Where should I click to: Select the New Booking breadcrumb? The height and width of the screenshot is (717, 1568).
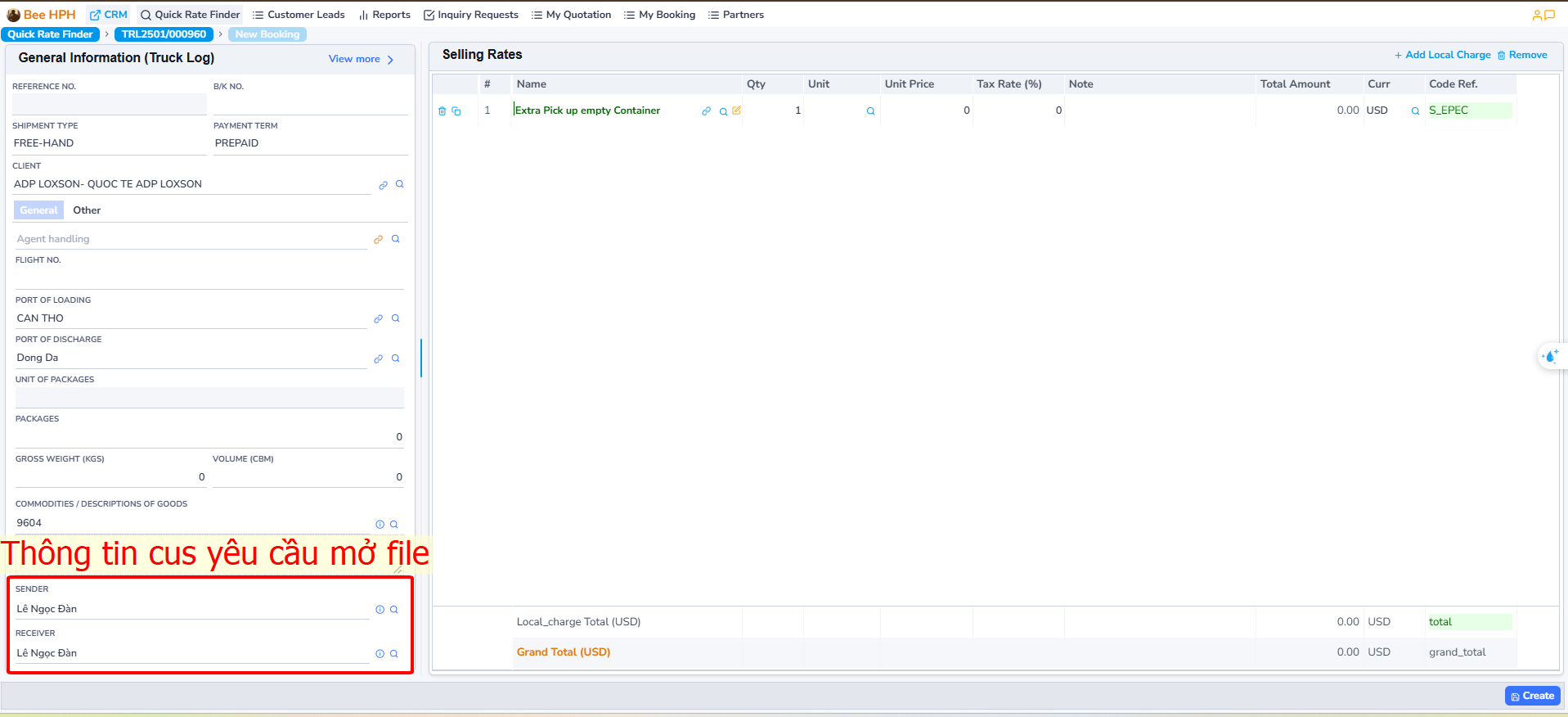pyautogui.click(x=267, y=34)
